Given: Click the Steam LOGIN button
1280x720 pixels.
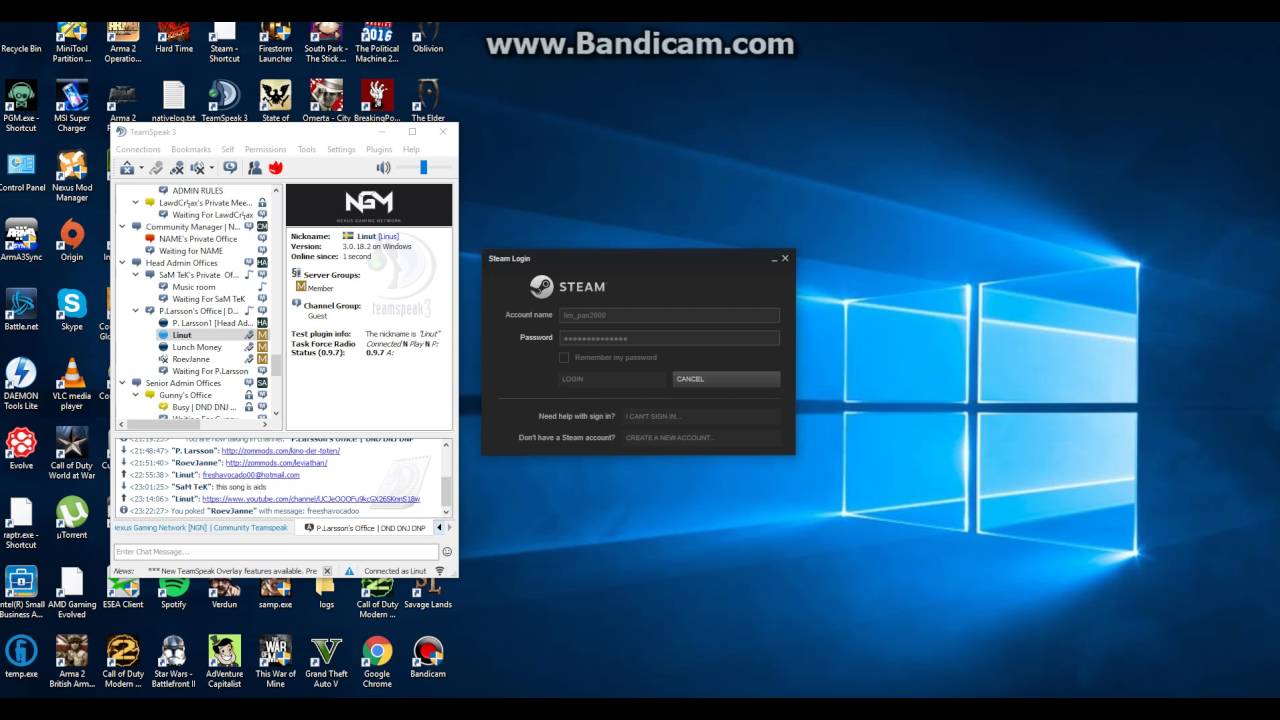Looking at the screenshot, I should click(612, 379).
